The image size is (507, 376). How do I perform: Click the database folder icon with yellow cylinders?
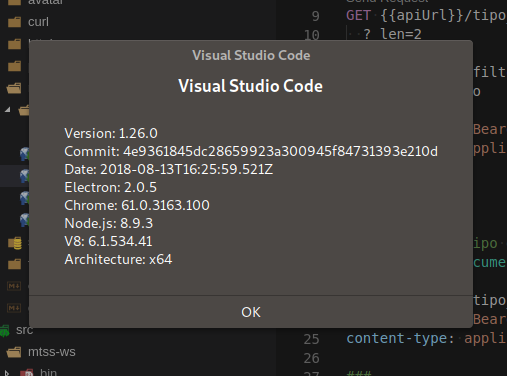point(15,243)
